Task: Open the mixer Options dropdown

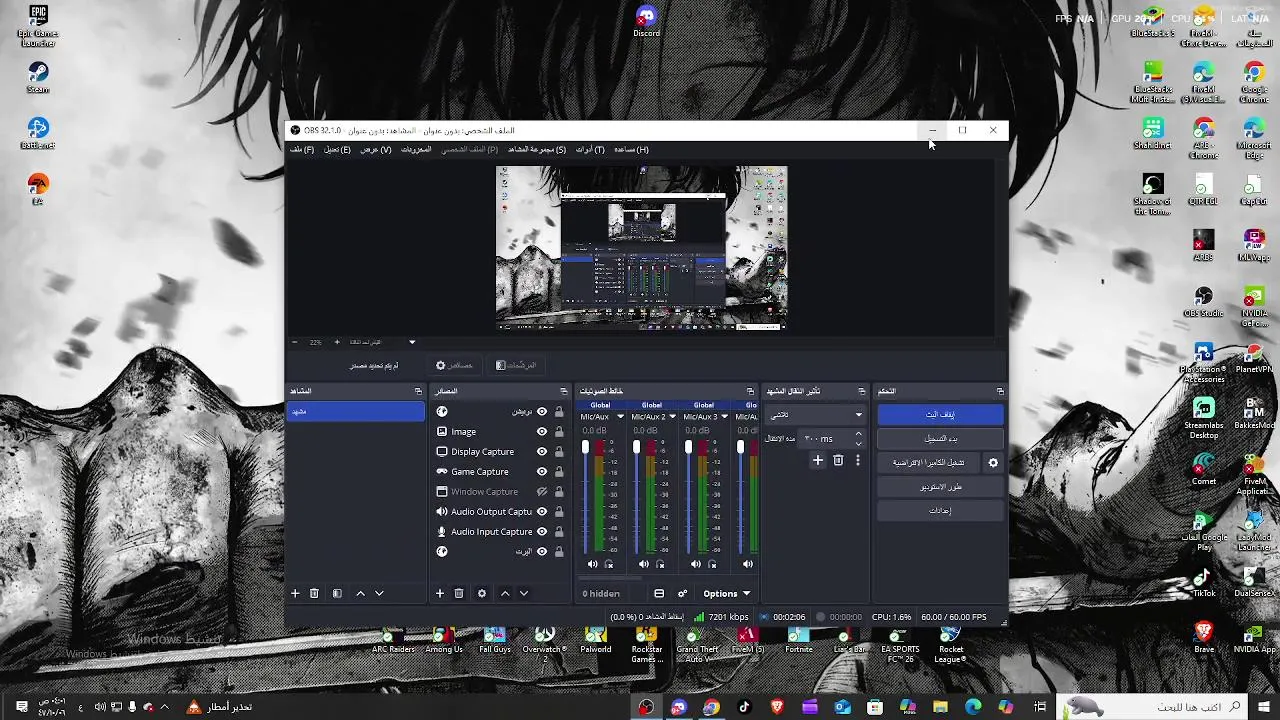Action: coord(726,593)
